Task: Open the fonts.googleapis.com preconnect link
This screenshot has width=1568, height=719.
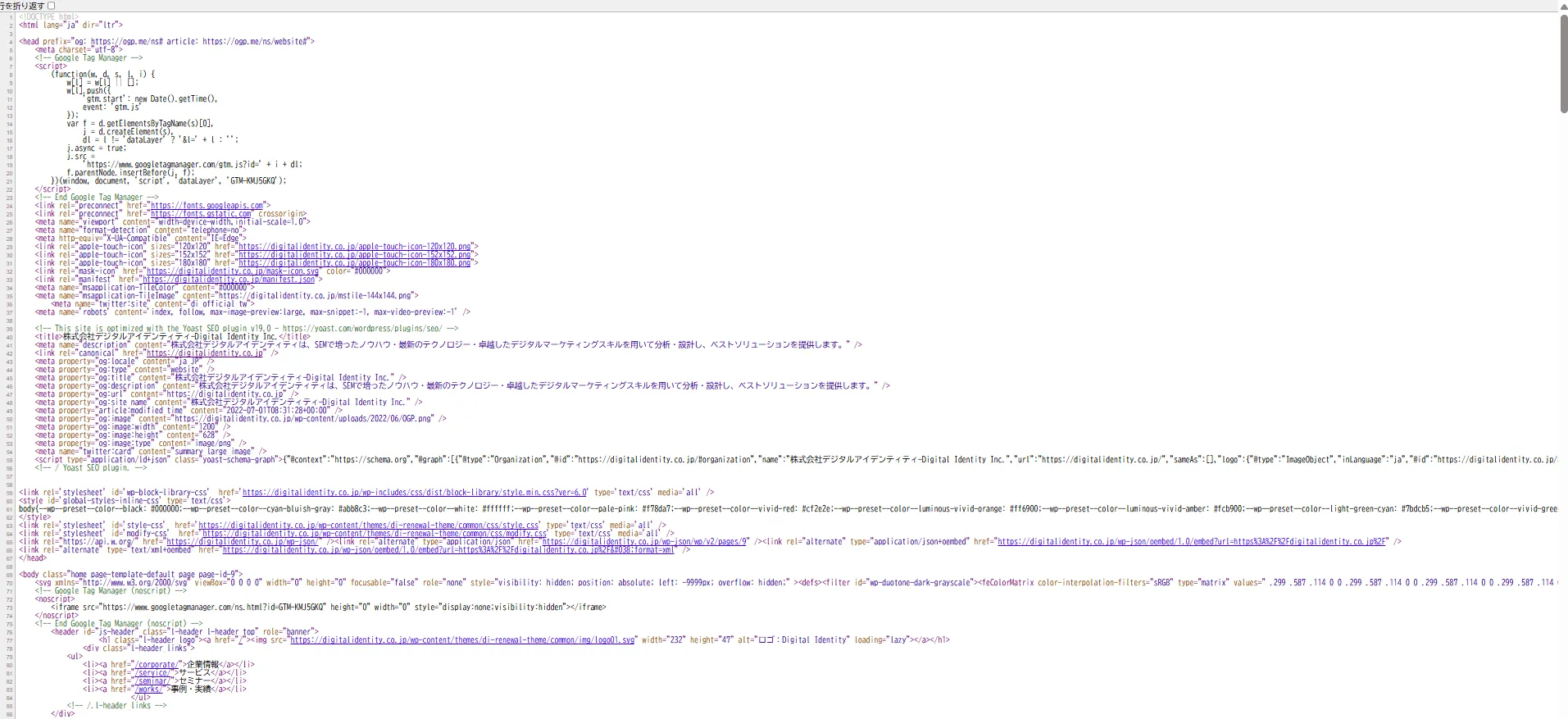Action: click(207, 206)
